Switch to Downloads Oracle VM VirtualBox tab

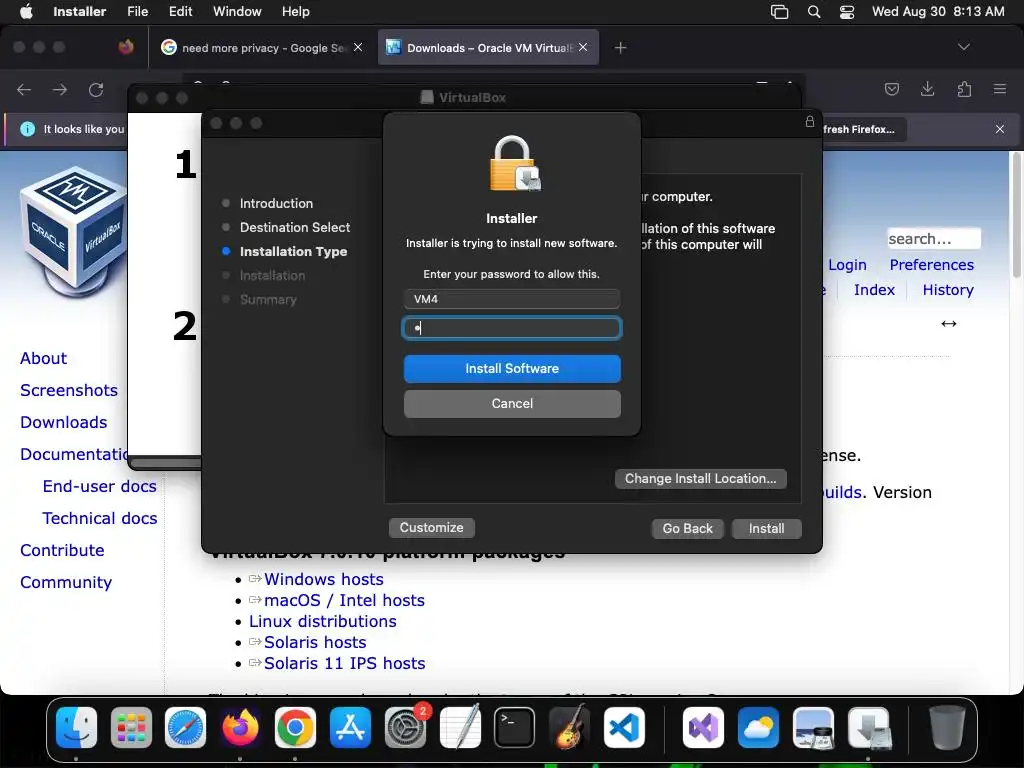click(x=488, y=48)
